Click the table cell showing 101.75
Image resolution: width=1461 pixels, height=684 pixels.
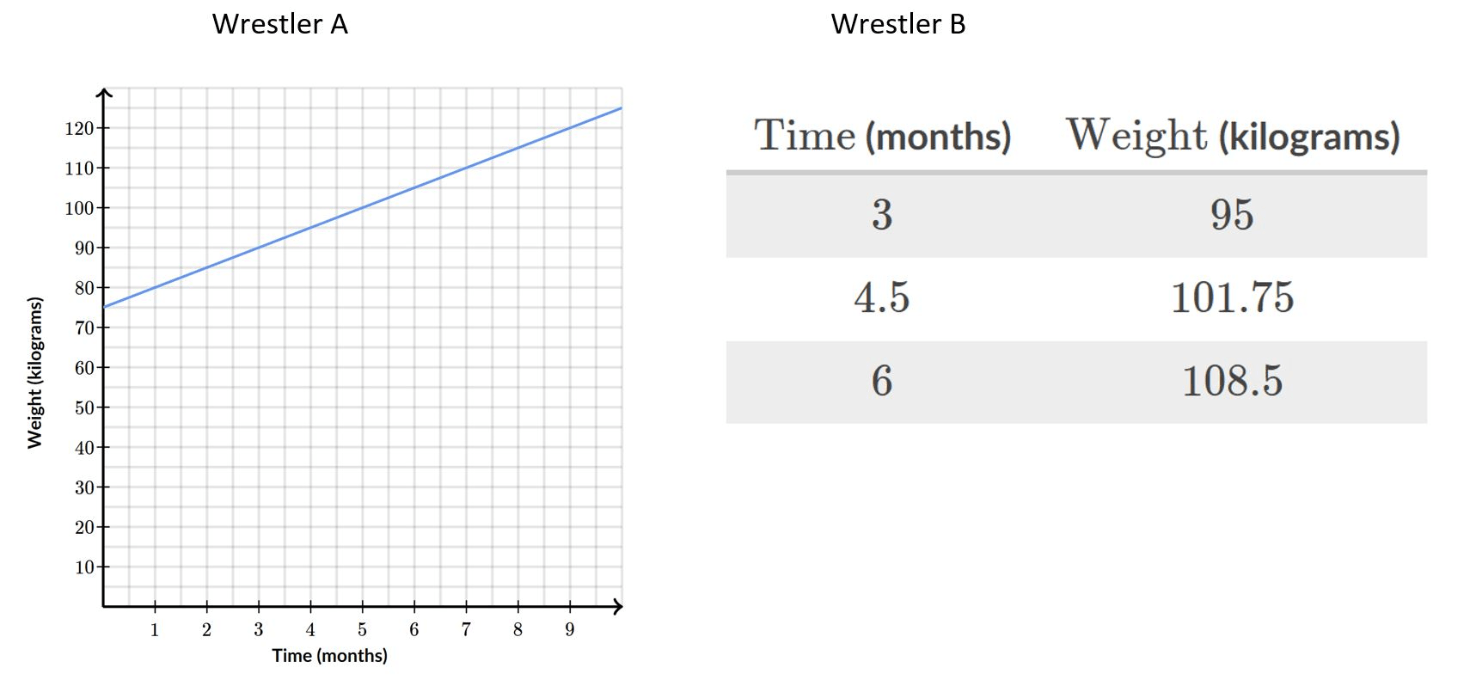pyautogui.click(x=1232, y=298)
